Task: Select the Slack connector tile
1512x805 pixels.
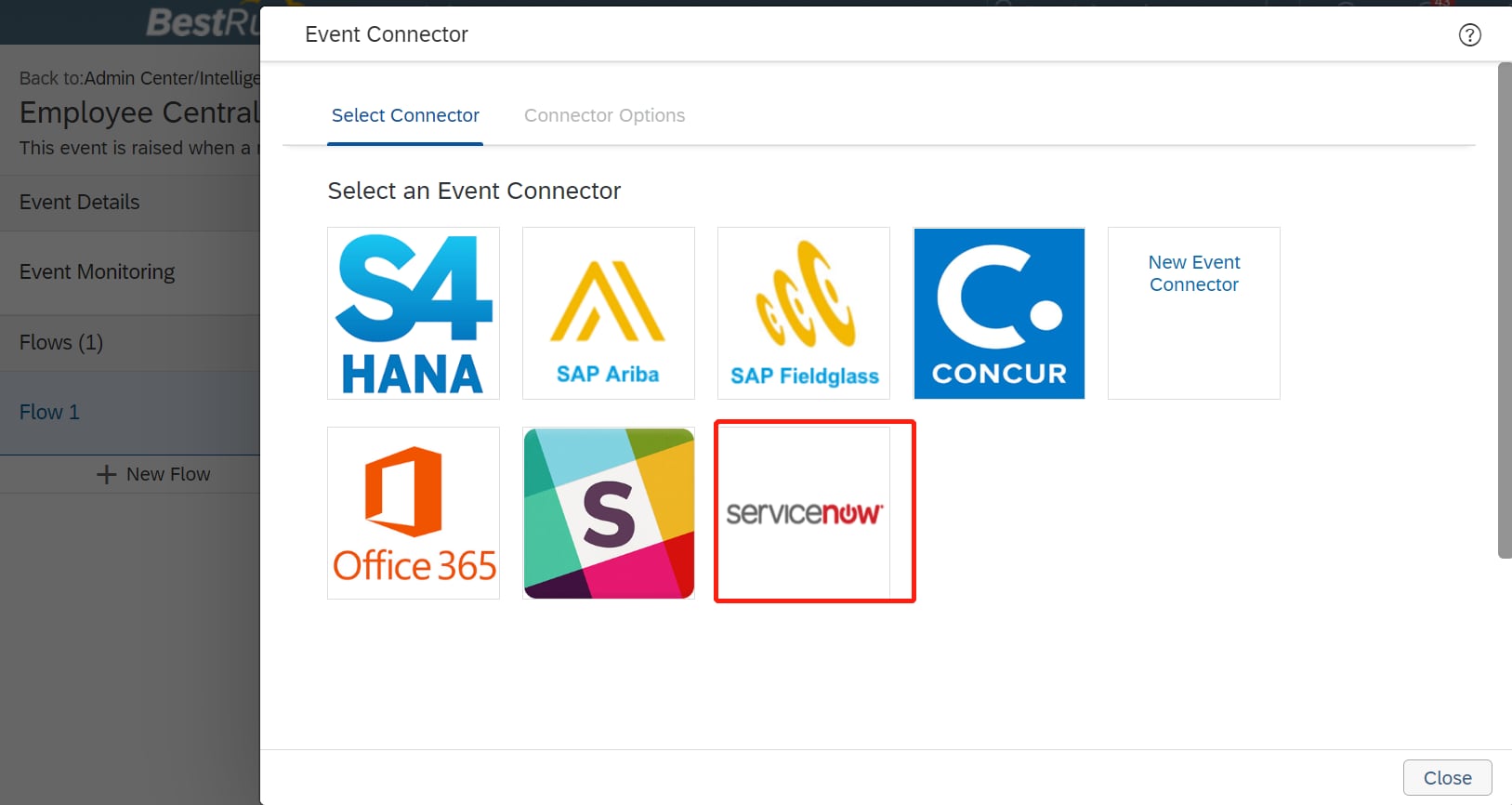Action: 609,513
